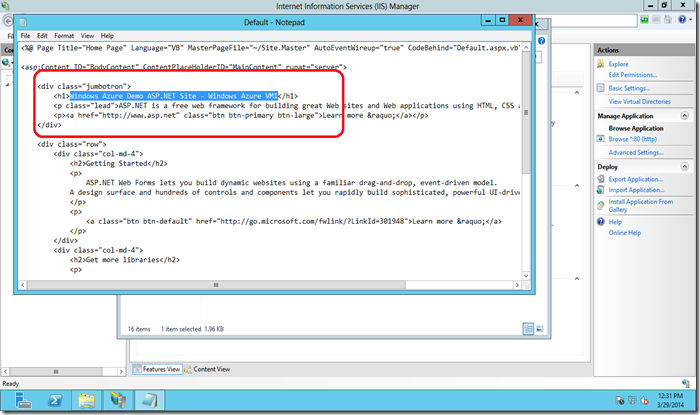The height and width of the screenshot is (415, 700).
Task: Open File Explorer from the taskbar
Action: pyautogui.click(x=86, y=400)
